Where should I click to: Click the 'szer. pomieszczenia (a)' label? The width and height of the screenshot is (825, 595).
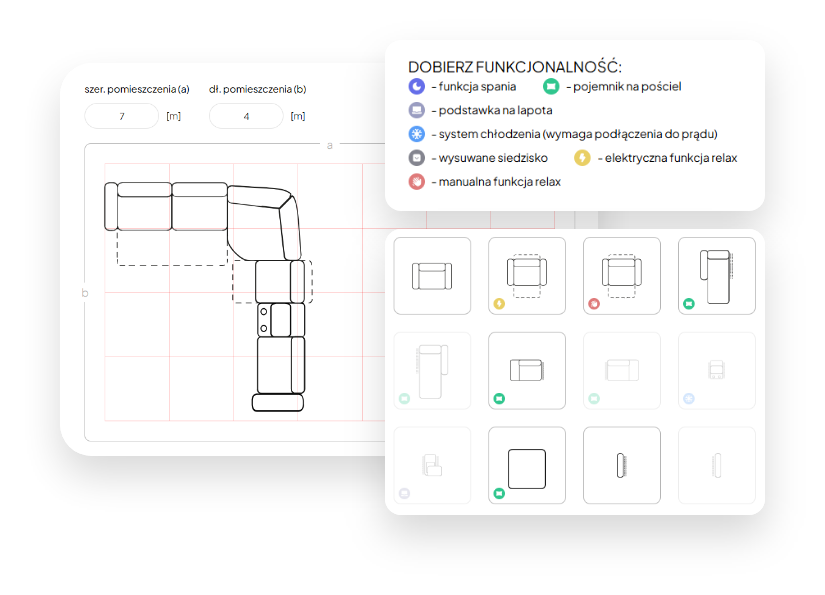tap(137, 89)
